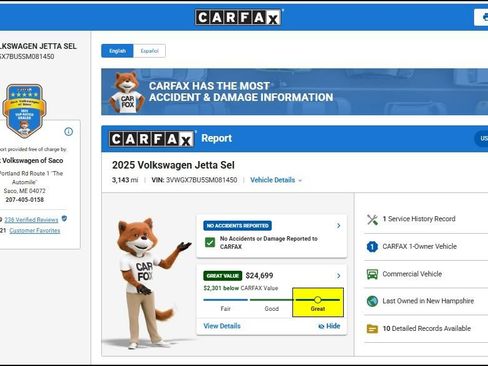Click the print button at top right
This screenshot has width=488, height=366.
coord(481,17)
